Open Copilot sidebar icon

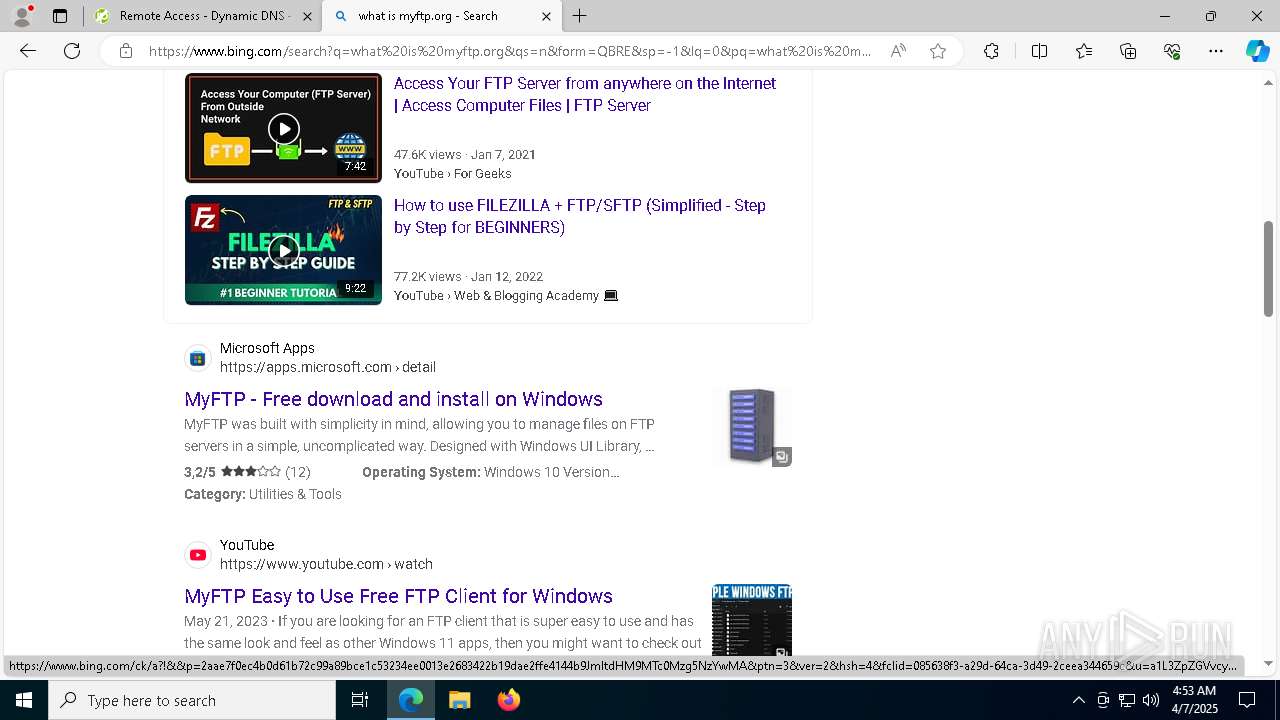pos(1257,51)
